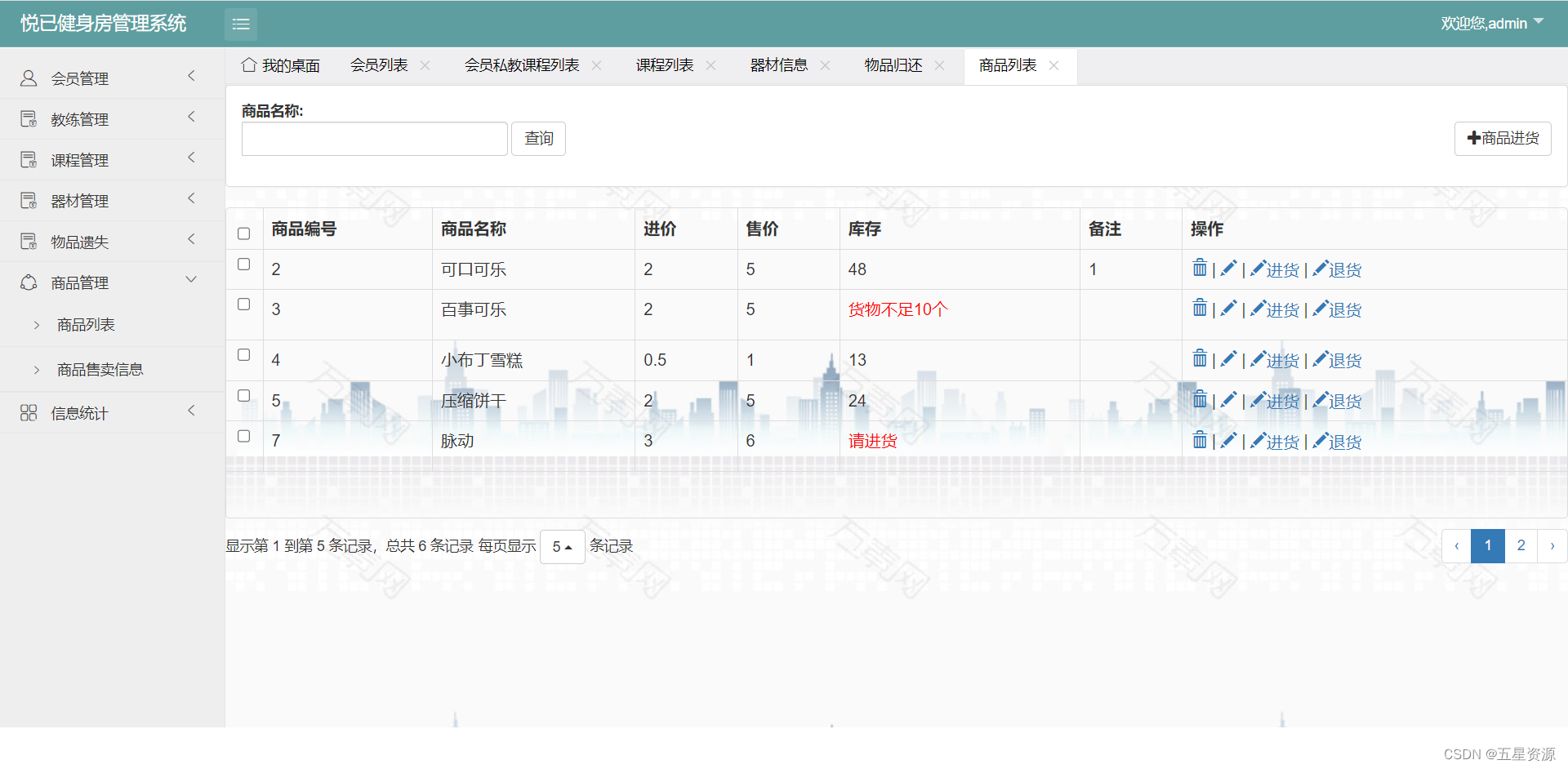Expand the 教练管理 menu chevron
Image resolution: width=1568 pixels, height=769 pixels.
(191, 117)
